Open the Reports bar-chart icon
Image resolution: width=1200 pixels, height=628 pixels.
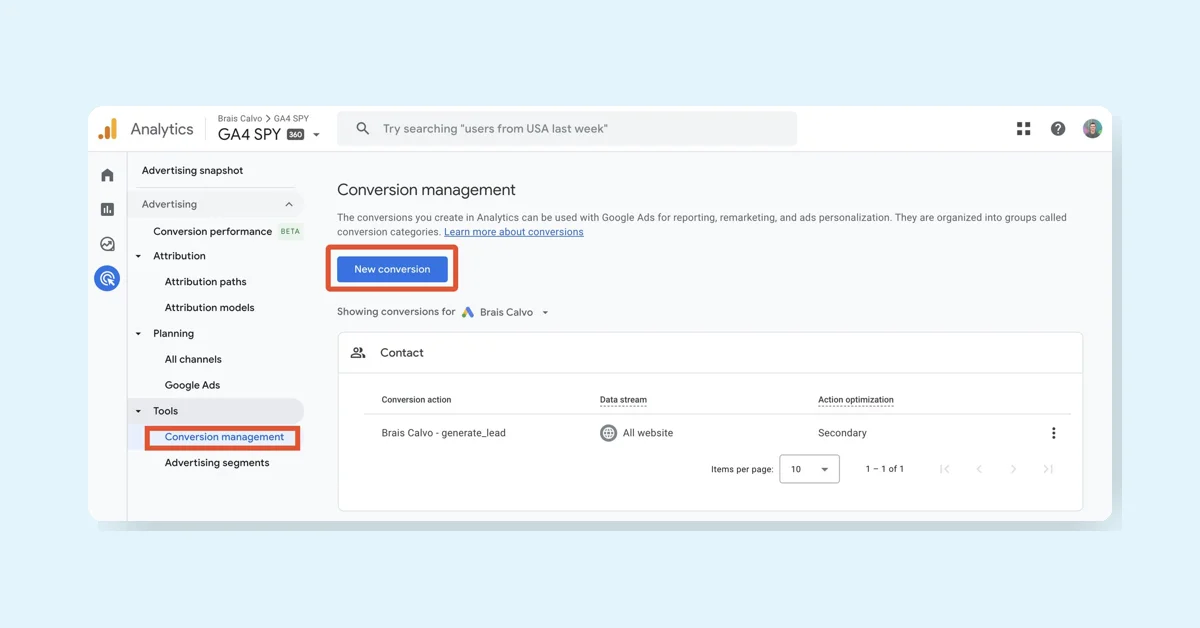click(107, 209)
